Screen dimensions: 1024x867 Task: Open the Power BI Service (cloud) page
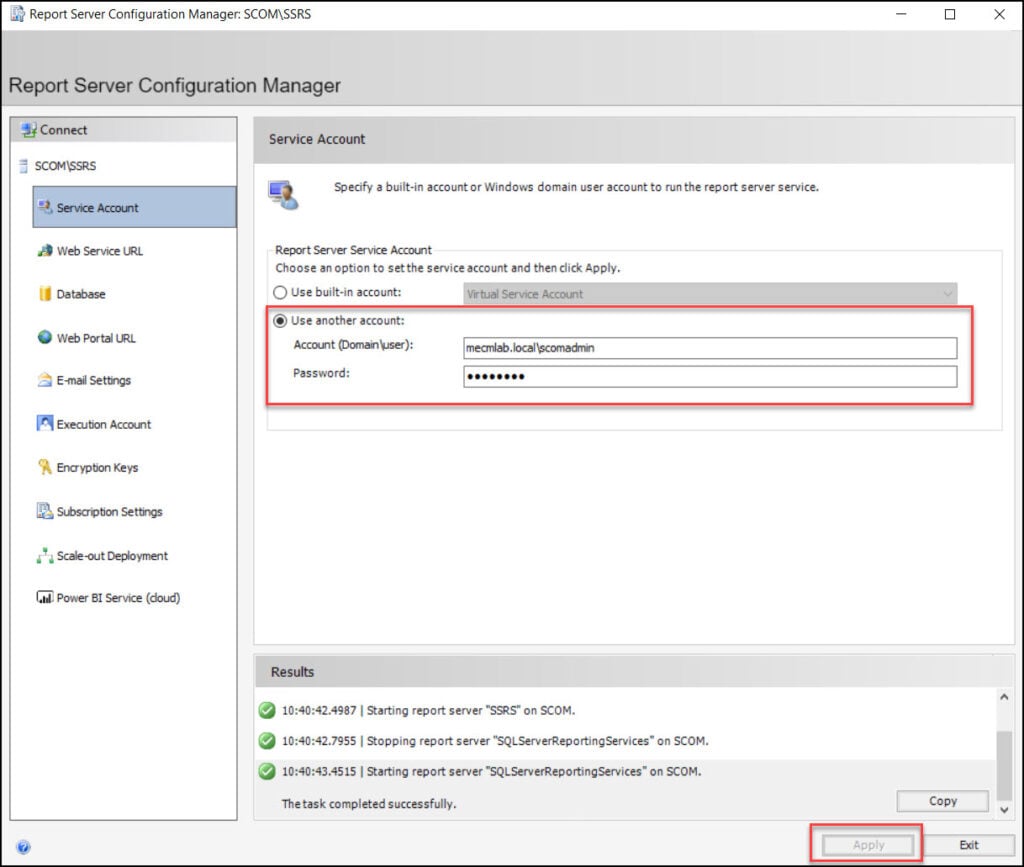pyautogui.click(x=118, y=597)
